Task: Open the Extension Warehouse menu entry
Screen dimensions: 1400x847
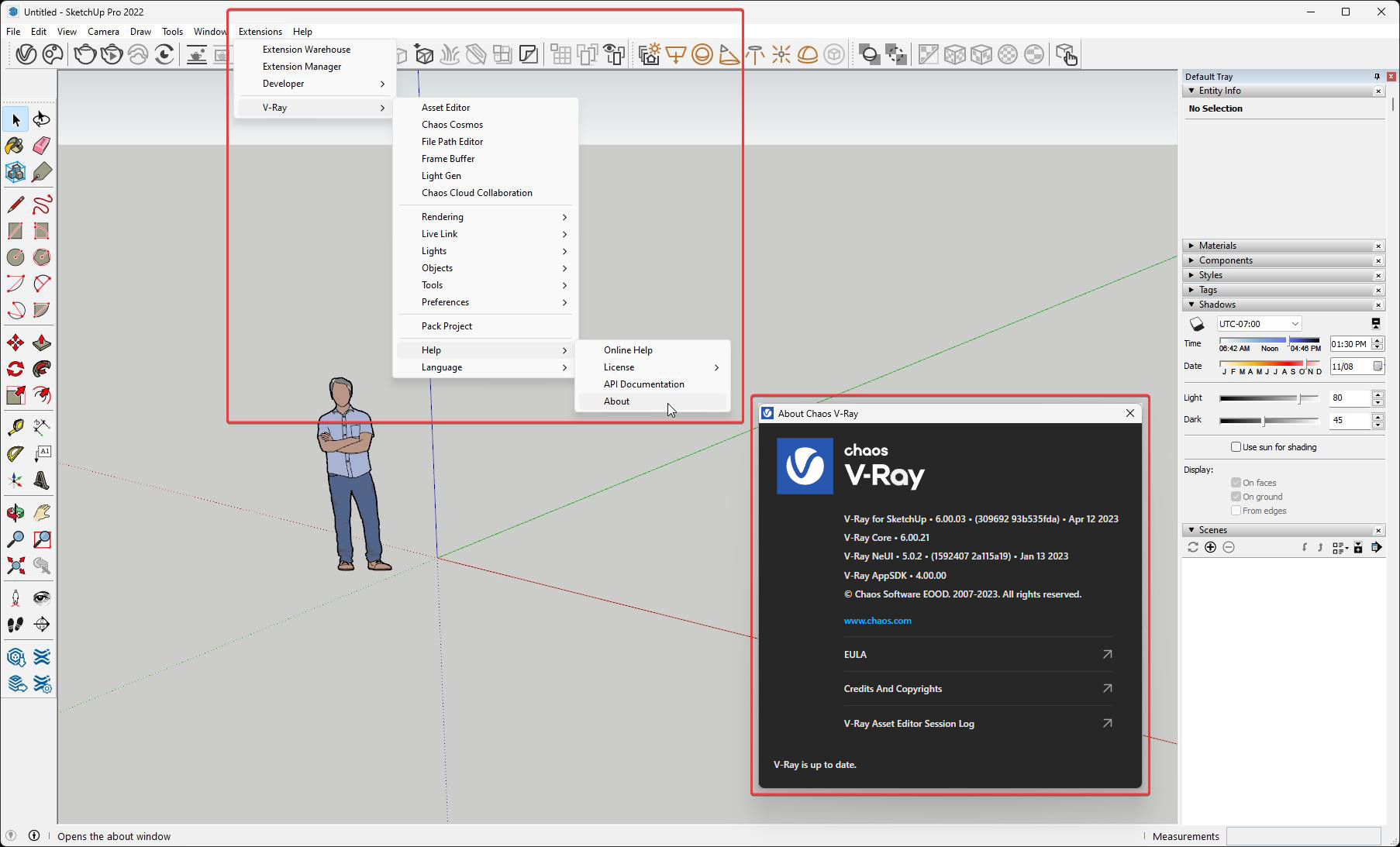Action: (316, 50)
